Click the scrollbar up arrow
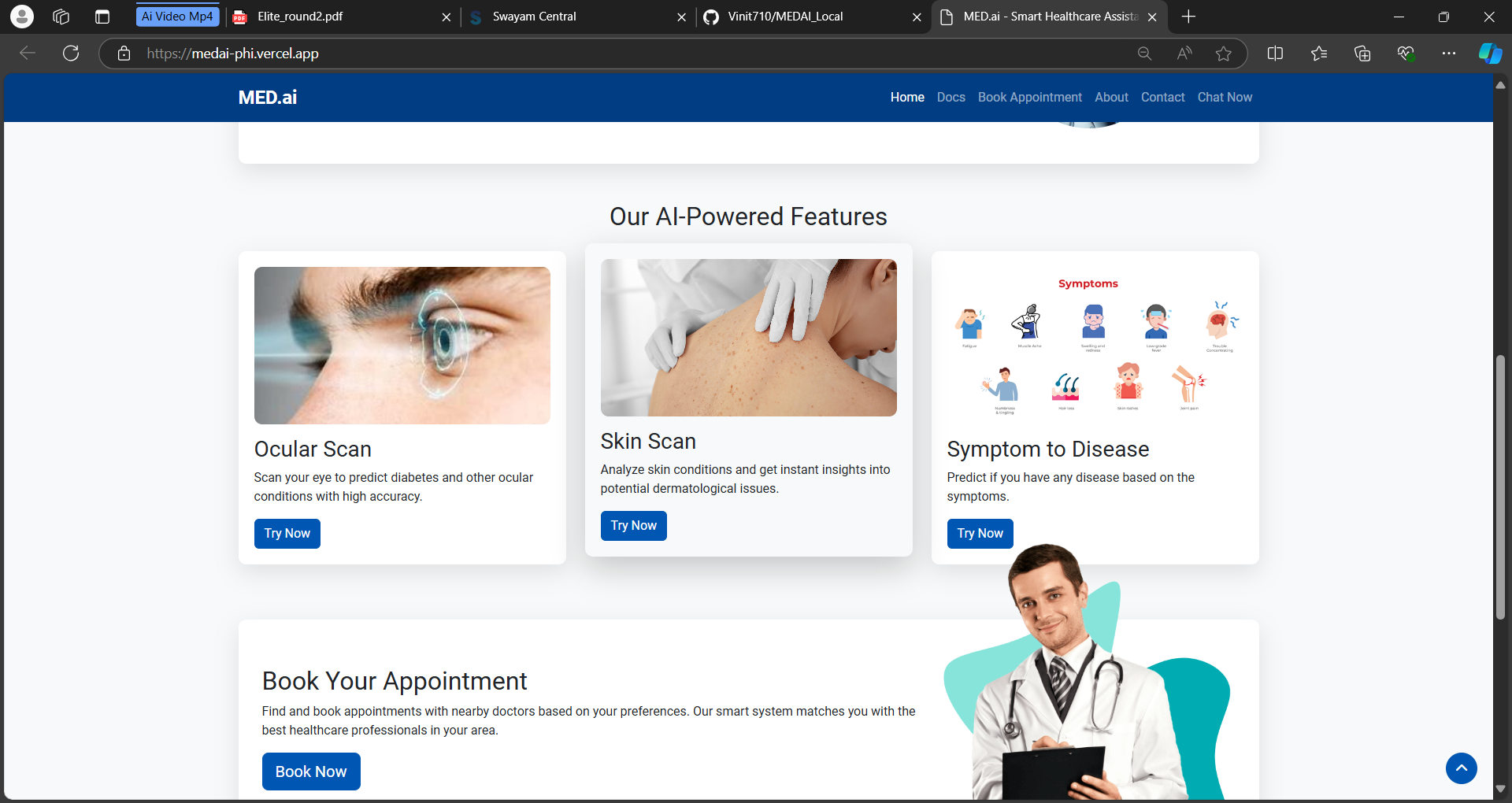This screenshot has height=803, width=1512. click(1500, 84)
